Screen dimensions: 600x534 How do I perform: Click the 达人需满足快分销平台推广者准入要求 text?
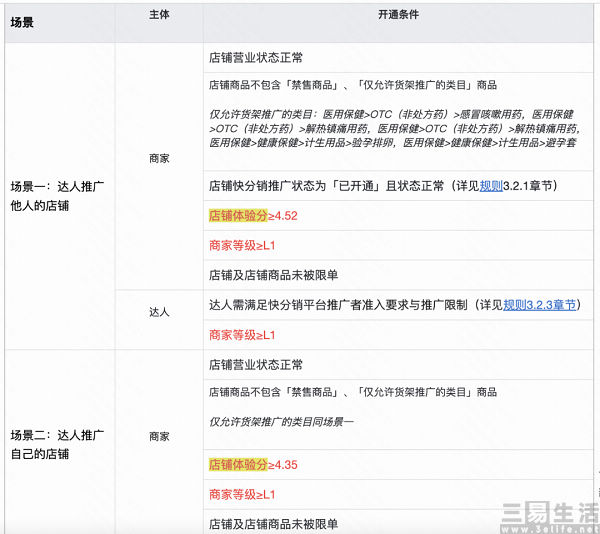340,304
